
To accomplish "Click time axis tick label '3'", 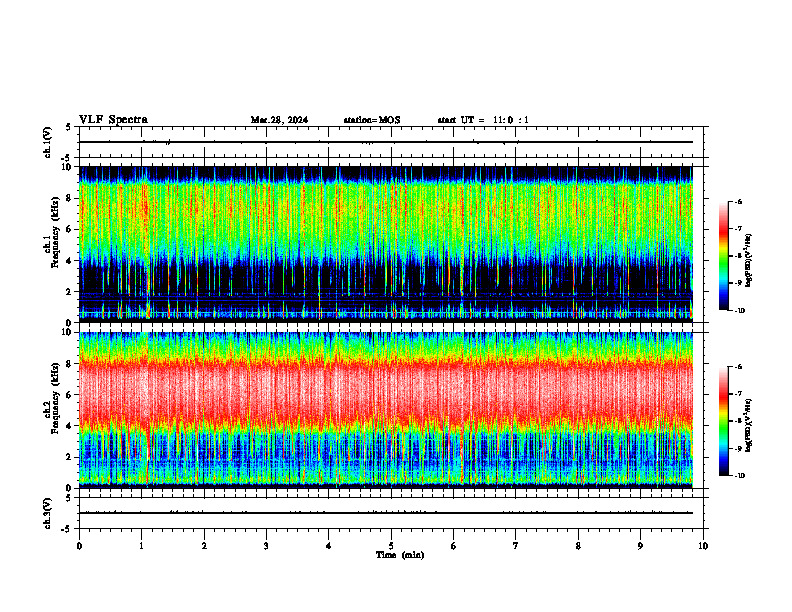I will (x=266, y=546).
